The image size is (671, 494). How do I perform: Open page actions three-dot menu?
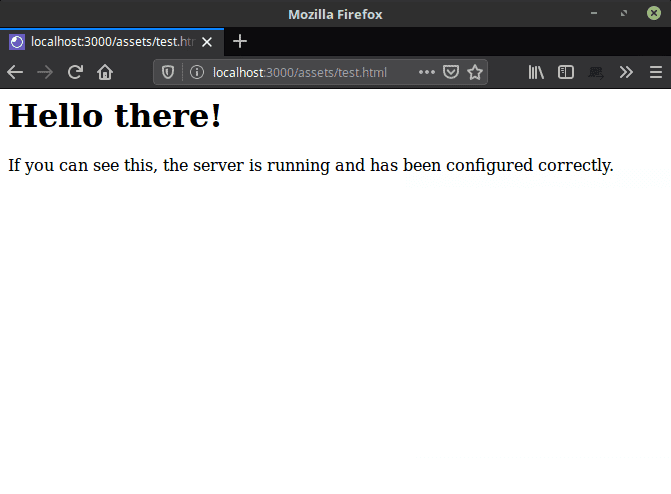[427, 72]
